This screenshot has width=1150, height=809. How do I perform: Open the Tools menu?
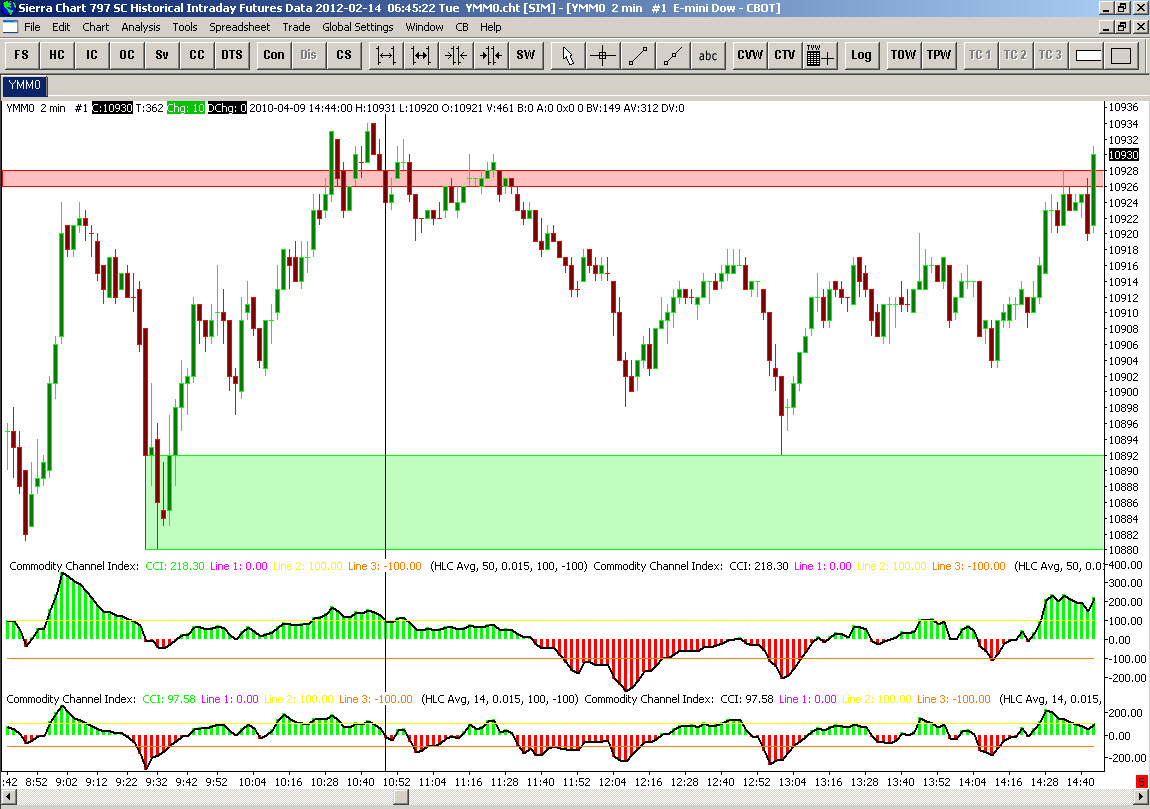(x=185, y=27)
